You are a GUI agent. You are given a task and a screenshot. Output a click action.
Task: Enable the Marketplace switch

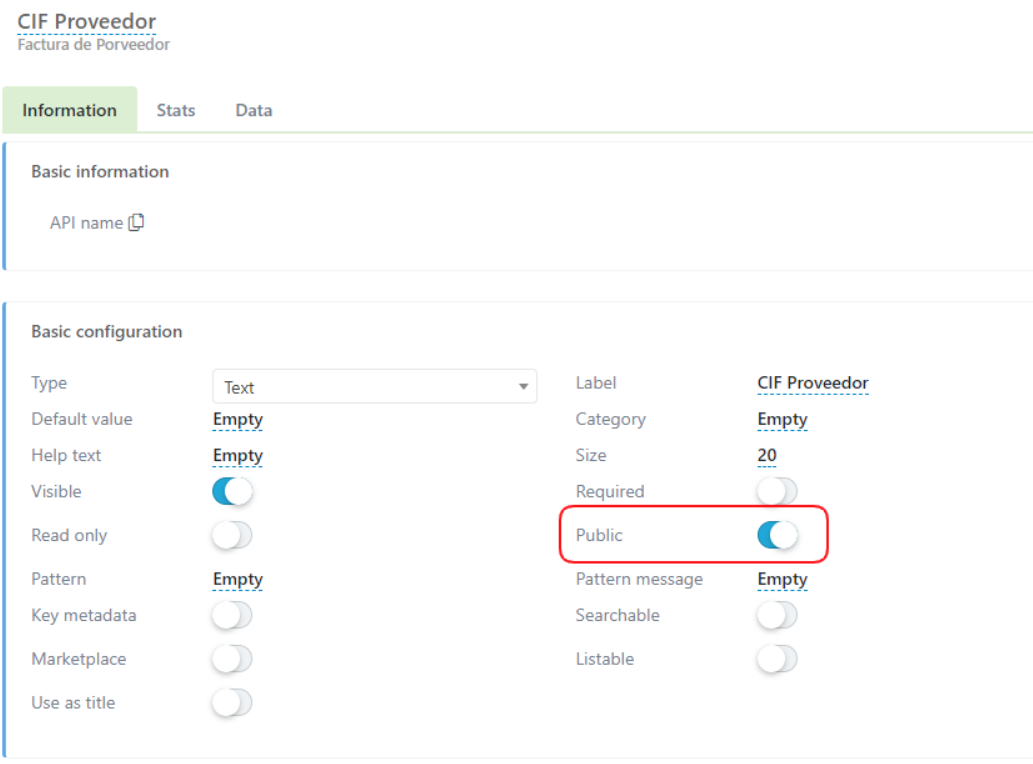pos(232,660)
